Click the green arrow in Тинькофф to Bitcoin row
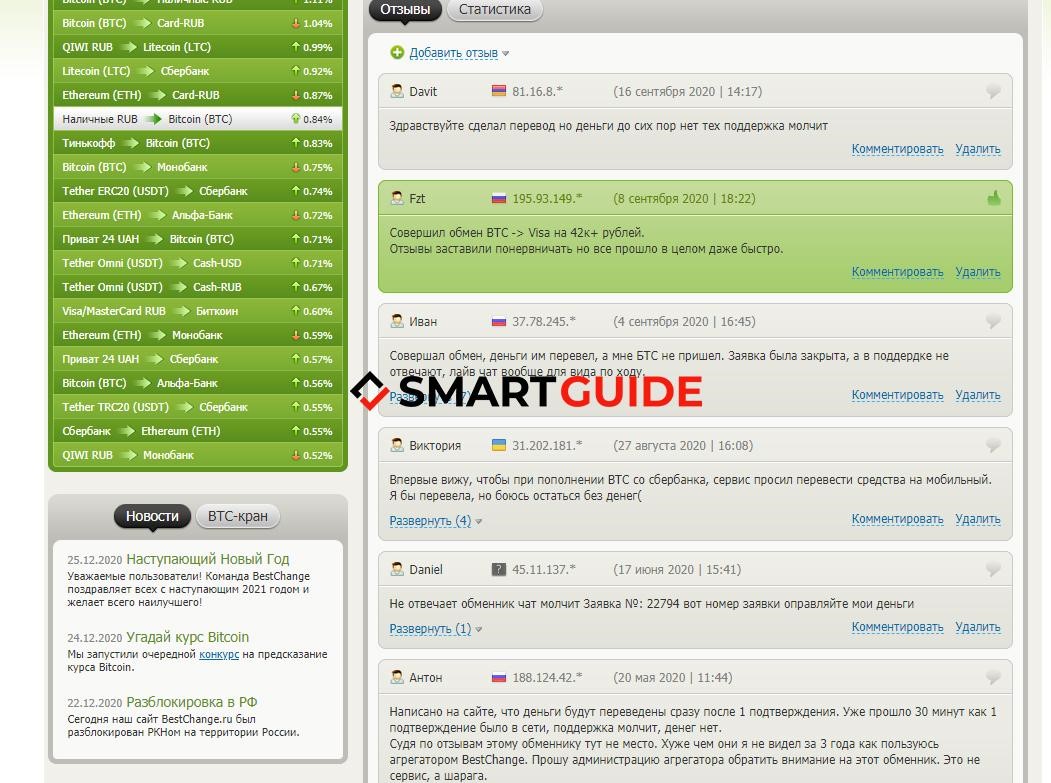This screenshot has height=783, width=1051. point(131,143)
